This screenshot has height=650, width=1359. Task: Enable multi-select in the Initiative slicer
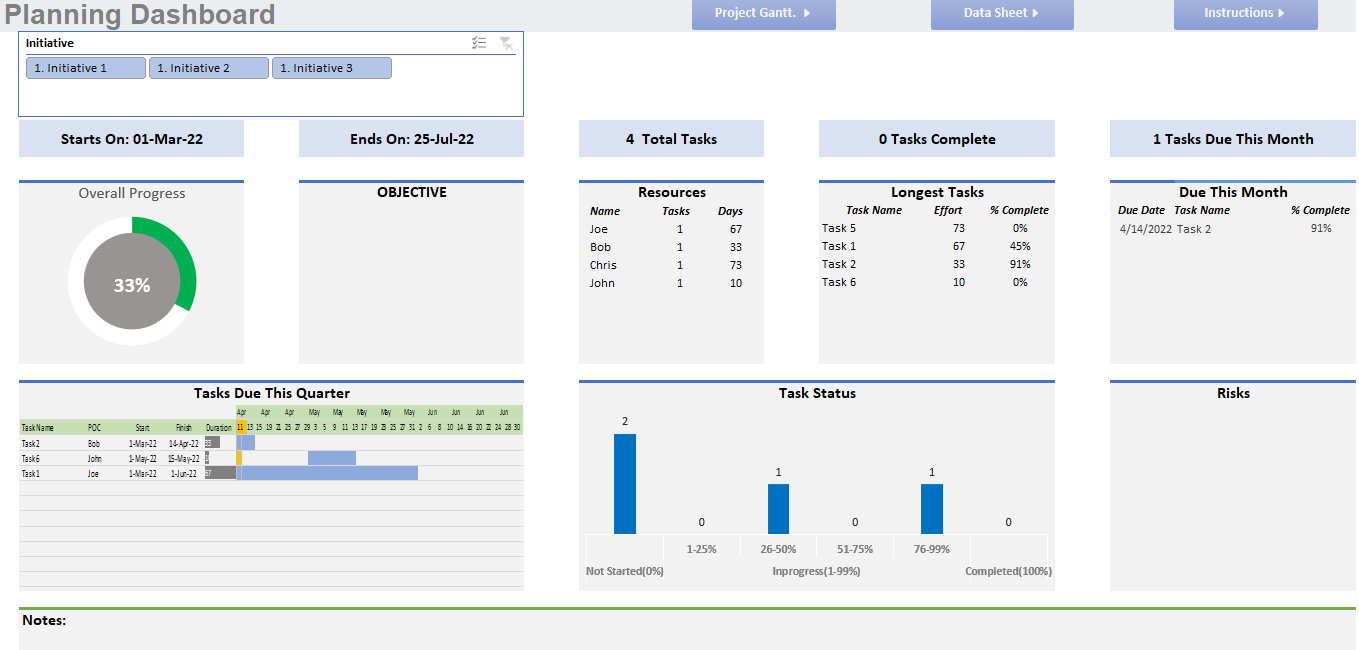[479, 43]
